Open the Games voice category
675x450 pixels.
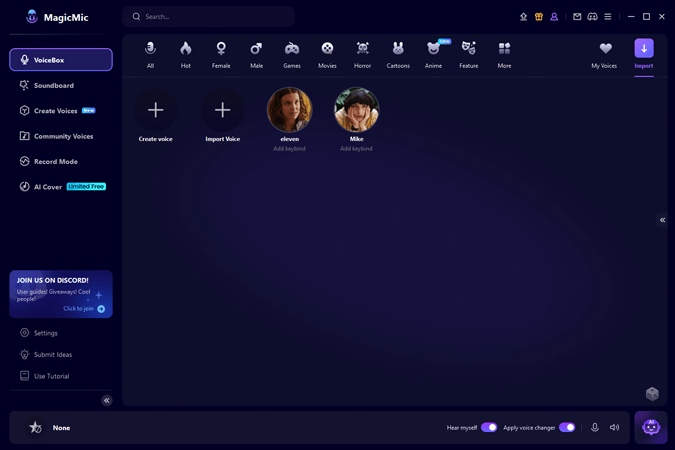pyautogui.click(x=292, y=54)
